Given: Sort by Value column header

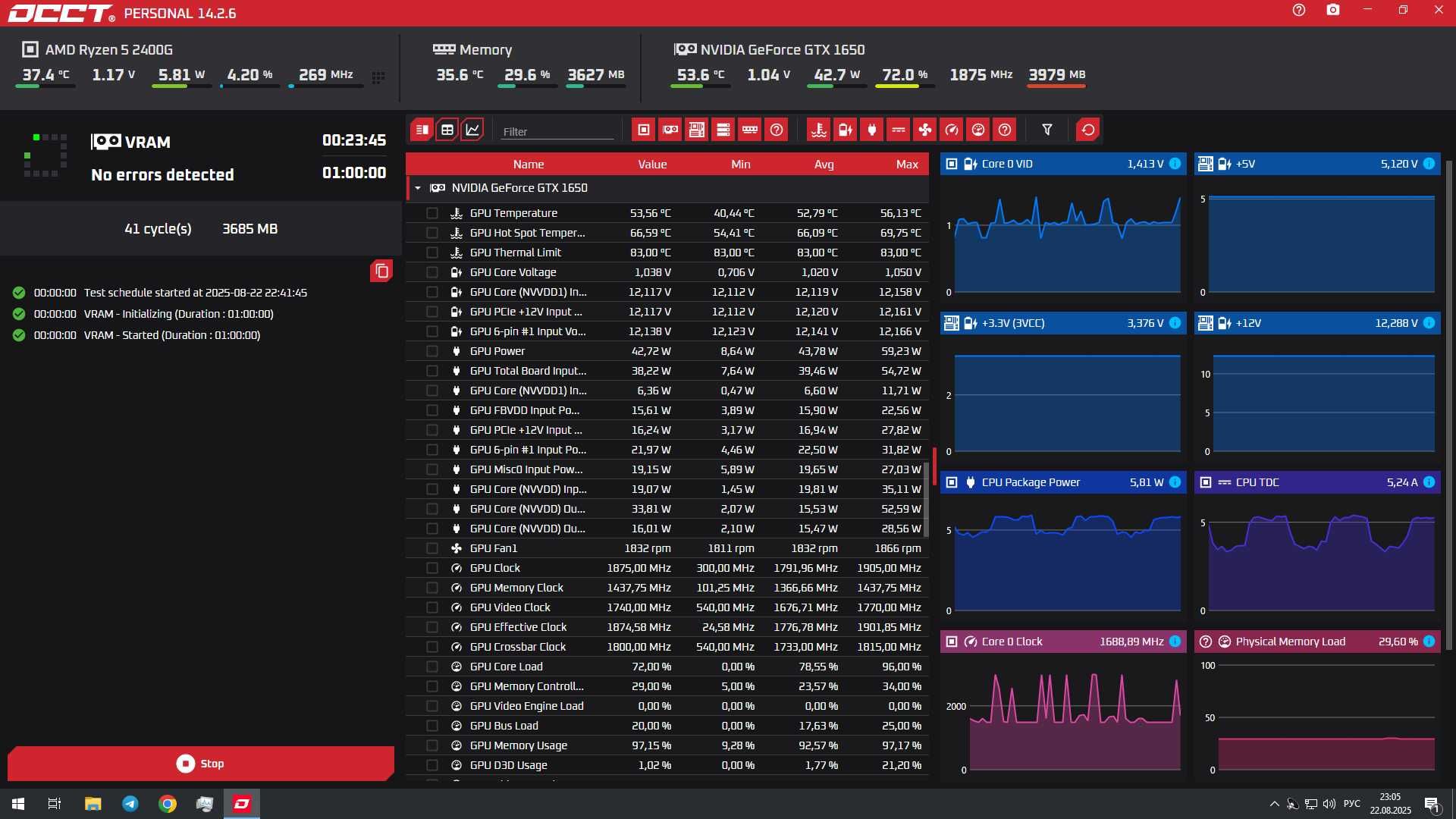Looking at the screenshot, I should (x=652, y=165).
